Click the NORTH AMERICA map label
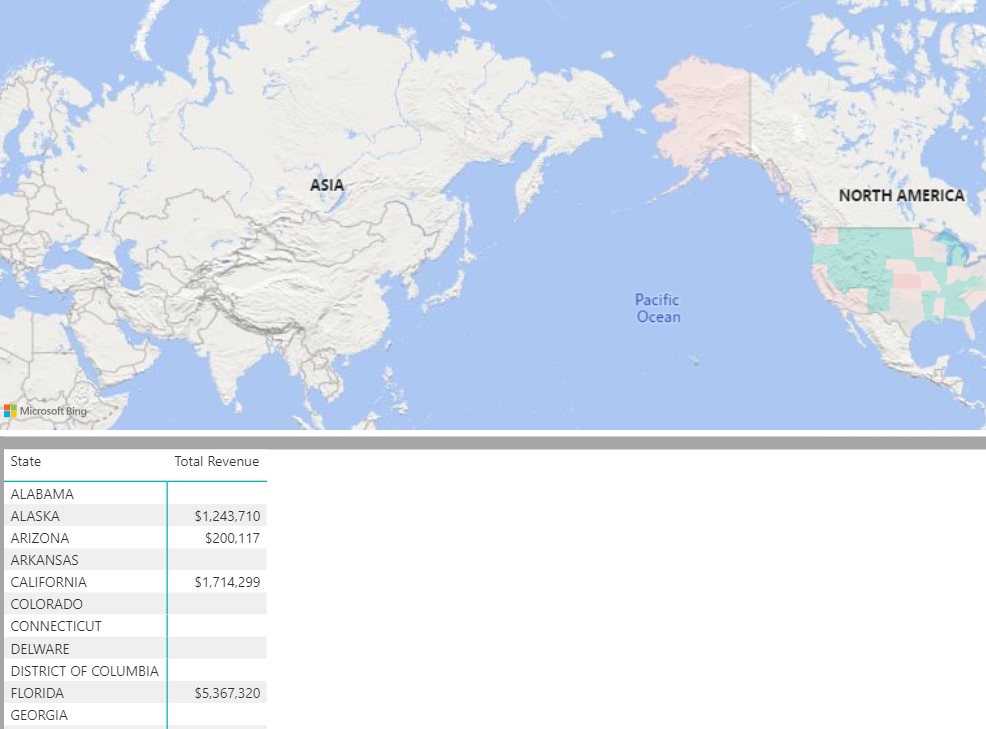The image size is (986, 729). pyautogui.click(x=901, y=196)
